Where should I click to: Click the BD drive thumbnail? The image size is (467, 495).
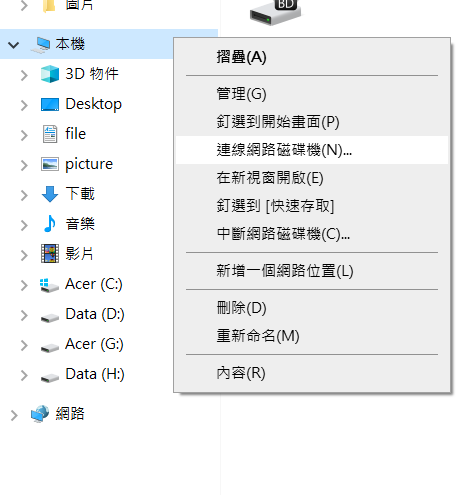tap(275, 12)
